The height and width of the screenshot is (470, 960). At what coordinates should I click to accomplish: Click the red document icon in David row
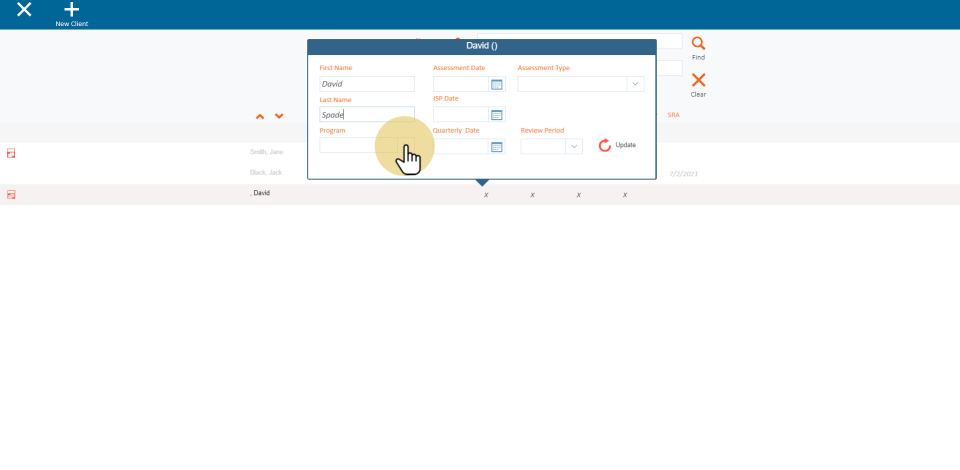tap(11, 194)
